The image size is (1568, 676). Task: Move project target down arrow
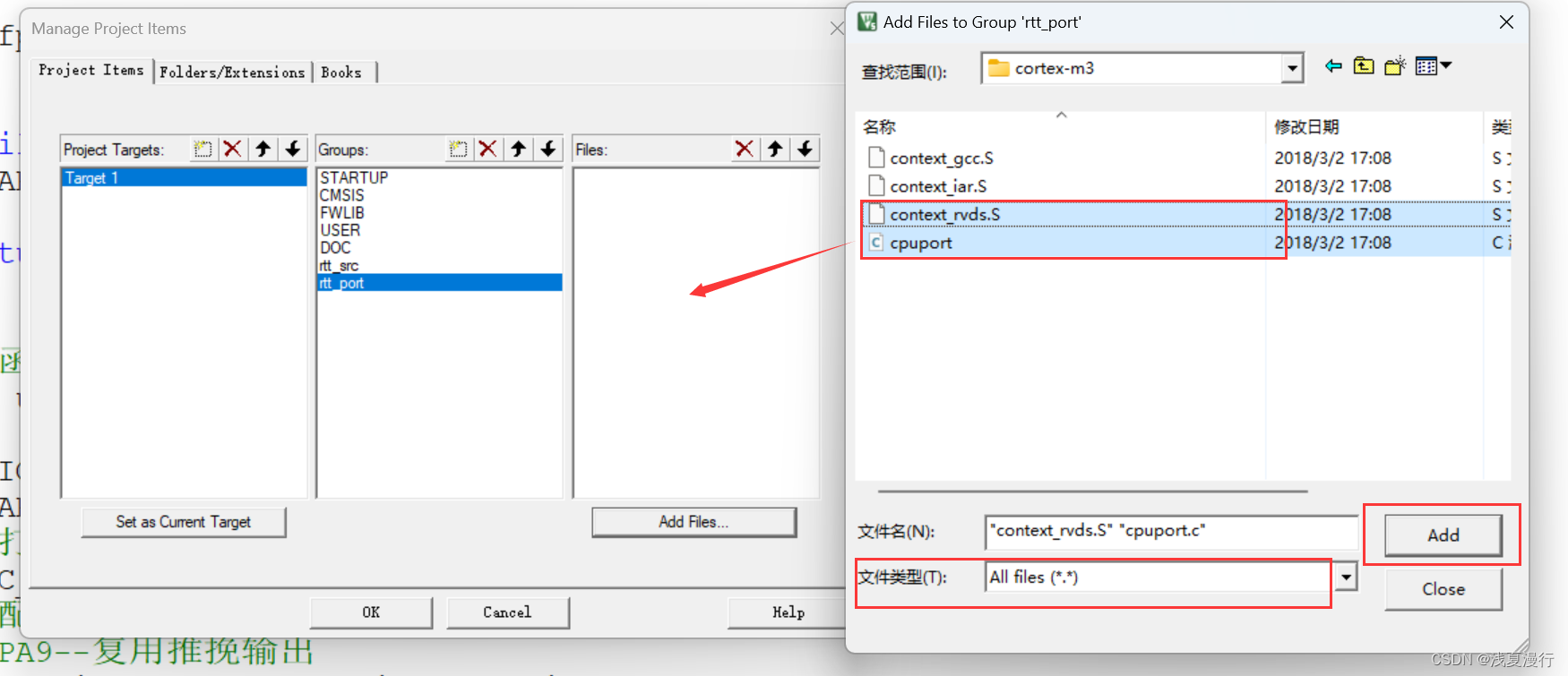(x=293, y=150)
